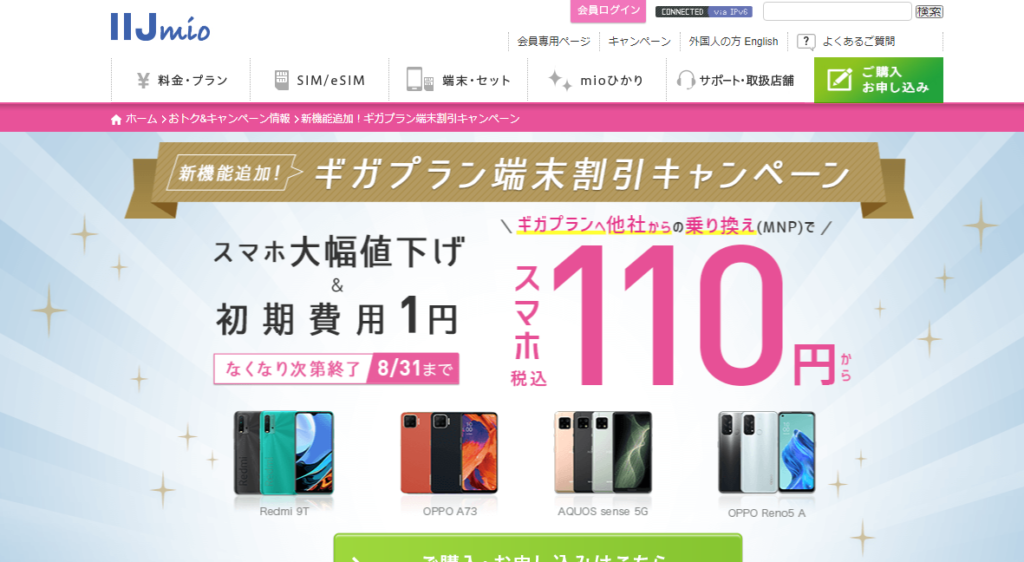The height and width of the screenshot is (562, 1024).
Task: Switch to 外国人の方 English page
Action: 733,41
